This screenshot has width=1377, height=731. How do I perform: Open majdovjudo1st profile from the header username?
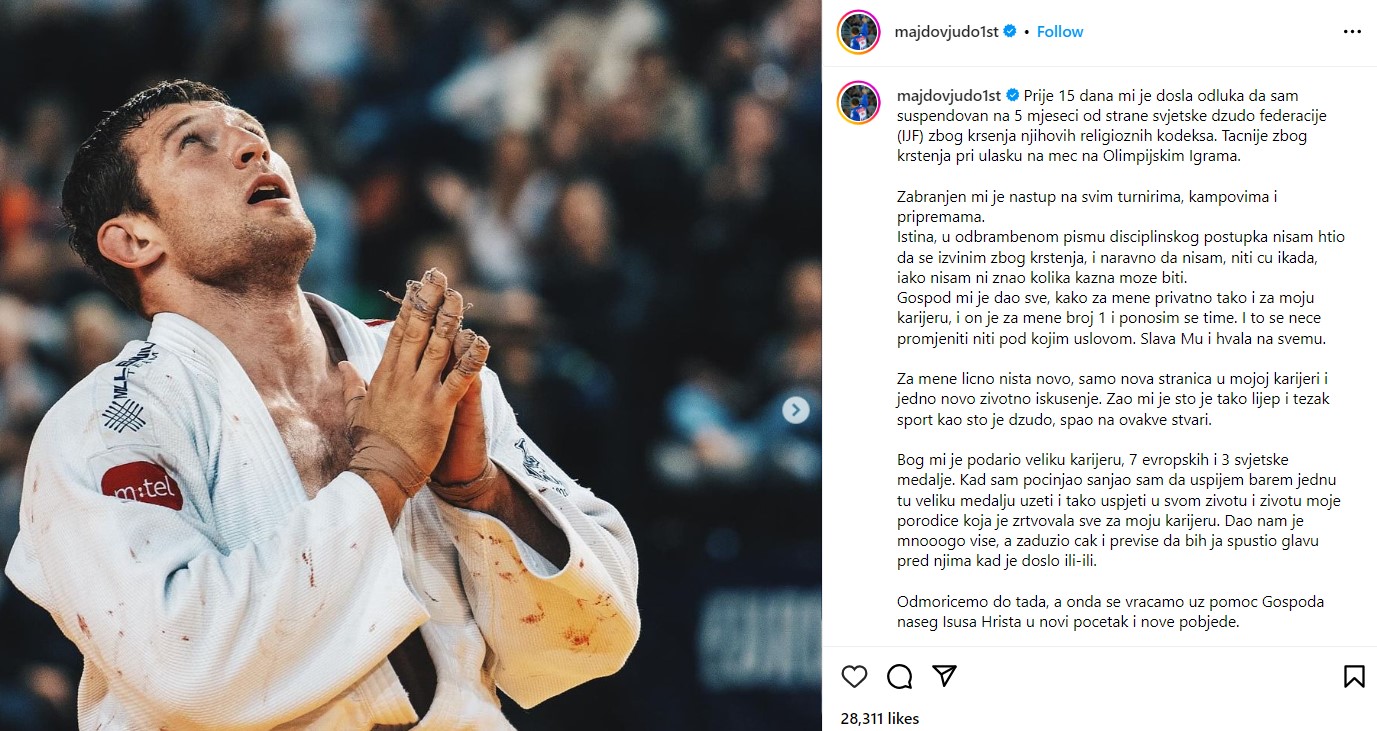(943, 32)
